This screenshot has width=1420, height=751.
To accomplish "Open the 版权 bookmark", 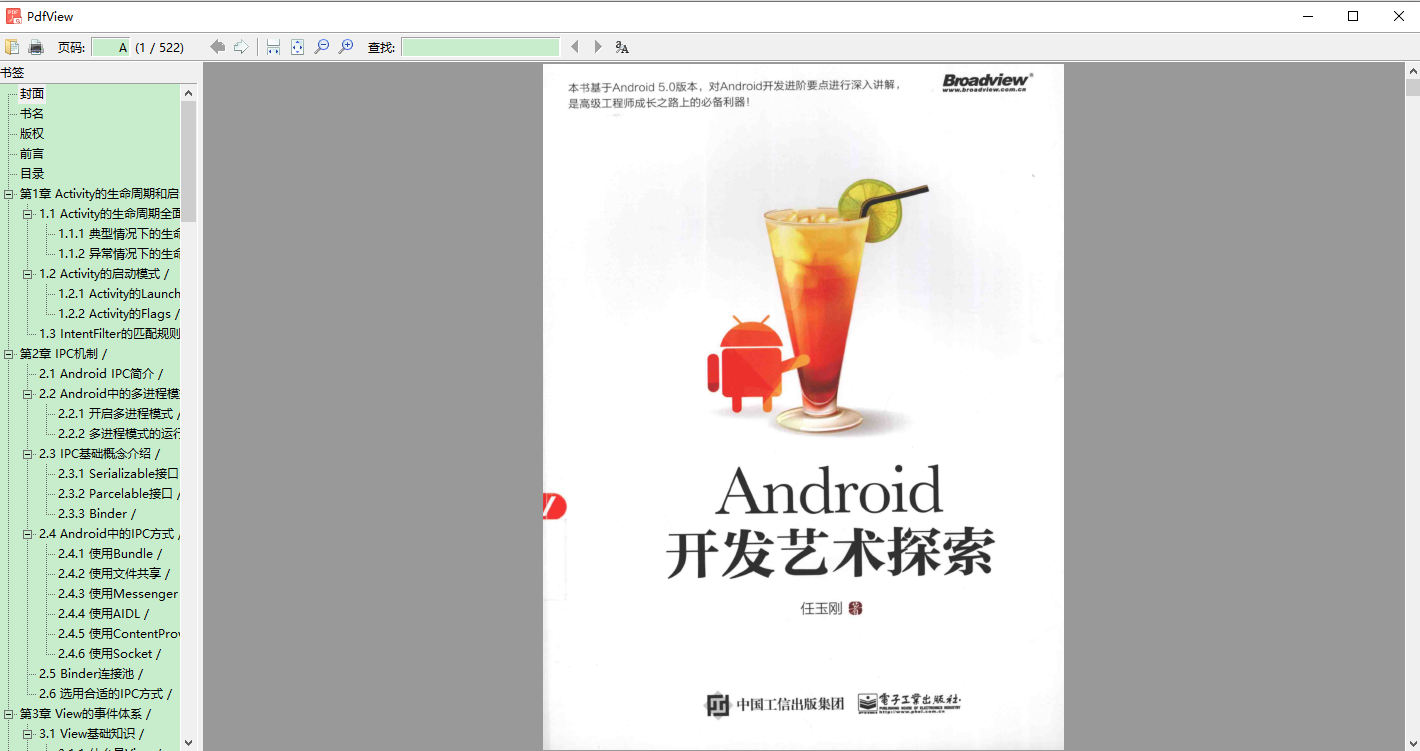I will coord(32,133).
